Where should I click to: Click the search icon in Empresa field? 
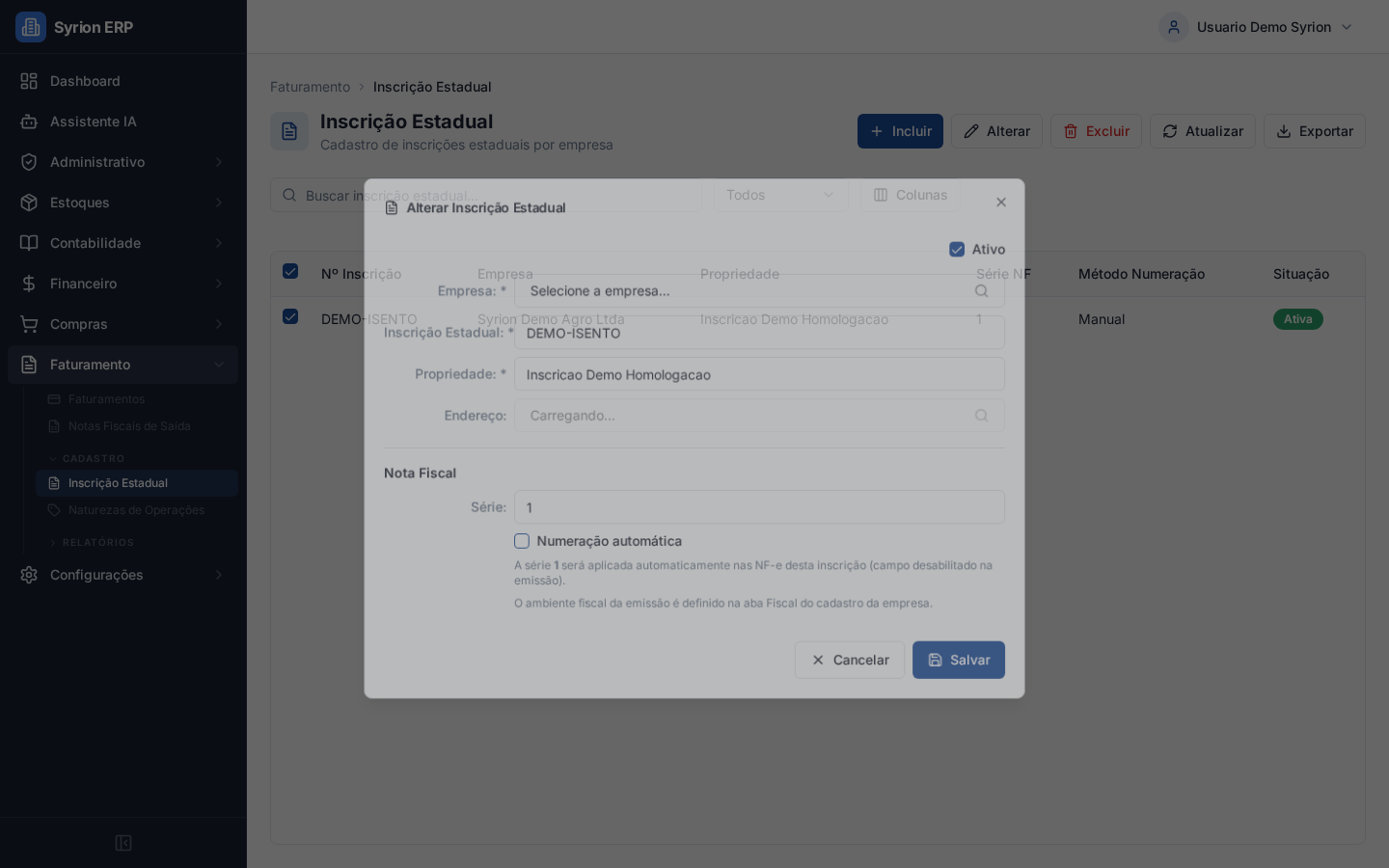click(x=981, y=291)
